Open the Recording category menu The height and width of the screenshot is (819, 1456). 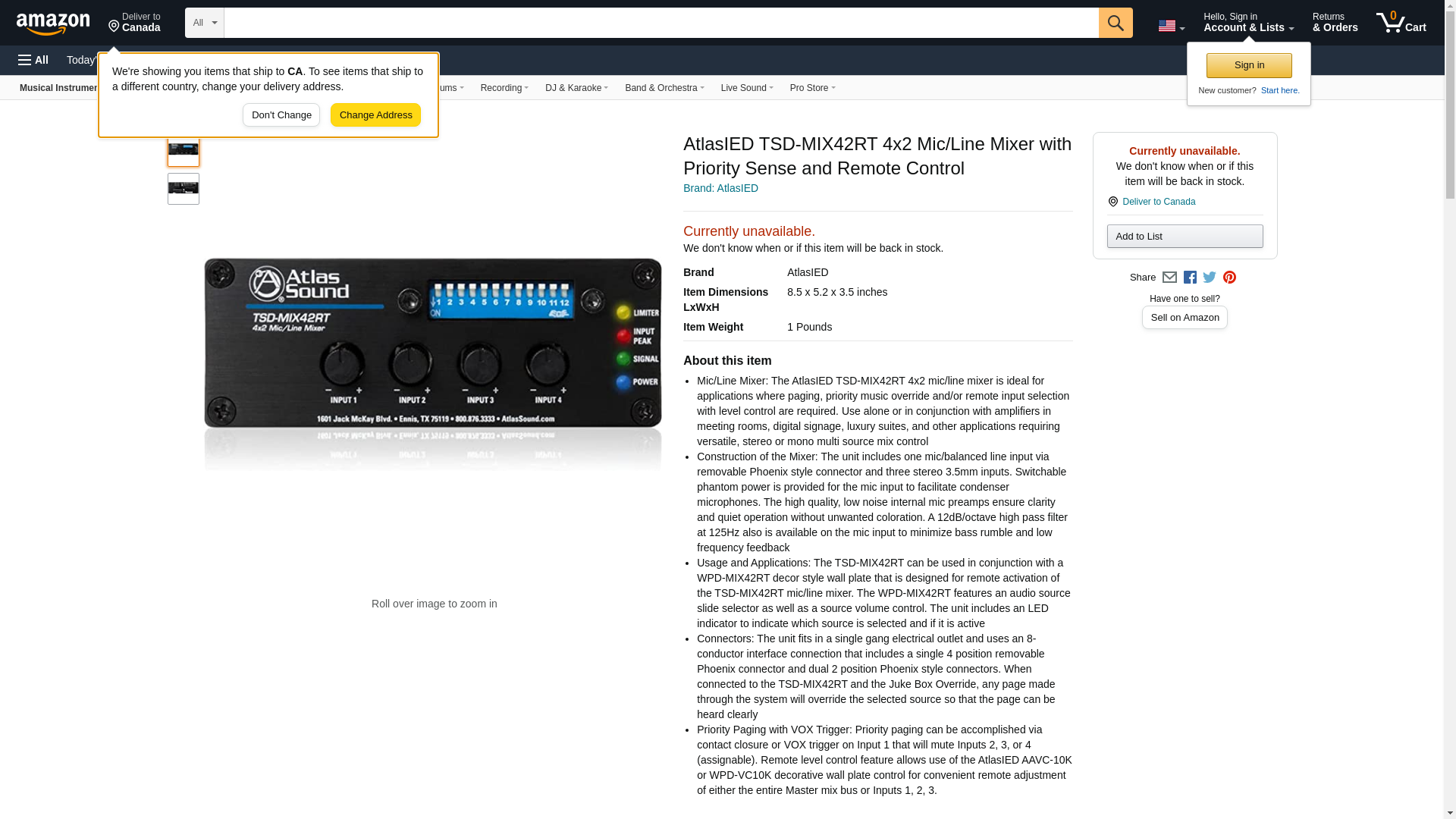tap(504, 88)
